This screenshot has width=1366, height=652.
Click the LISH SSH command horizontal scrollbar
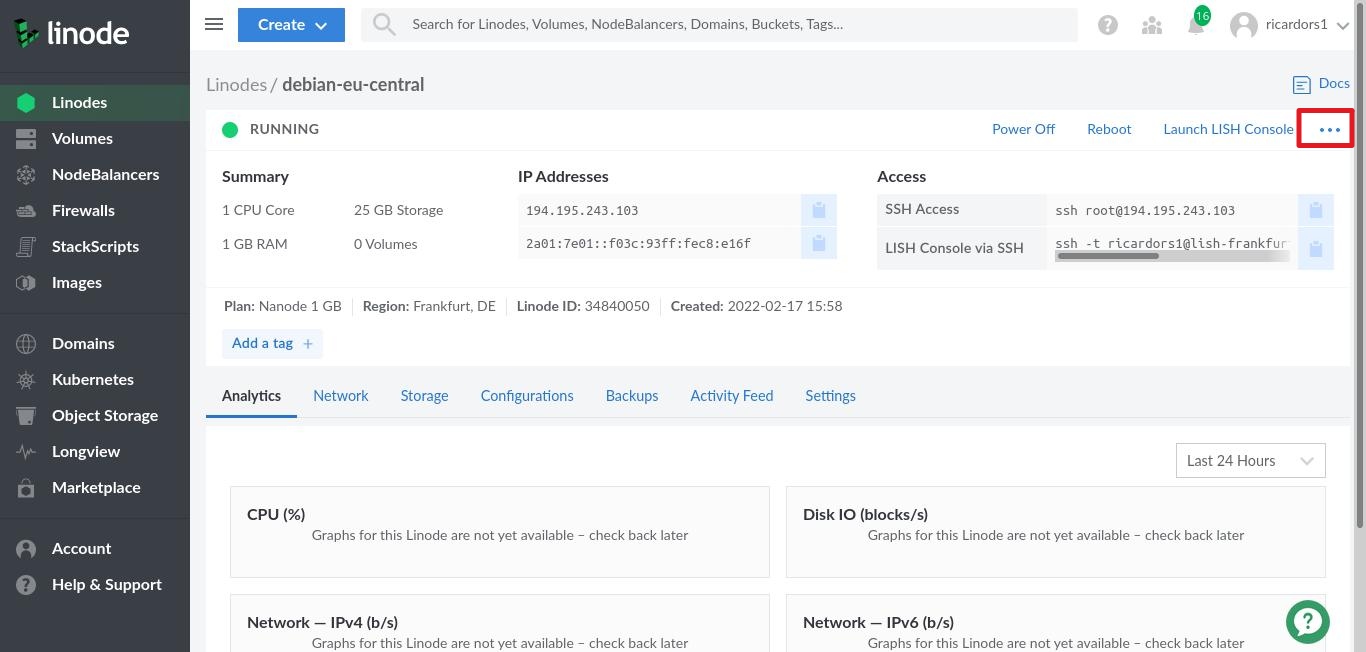tap(1108, 256)
